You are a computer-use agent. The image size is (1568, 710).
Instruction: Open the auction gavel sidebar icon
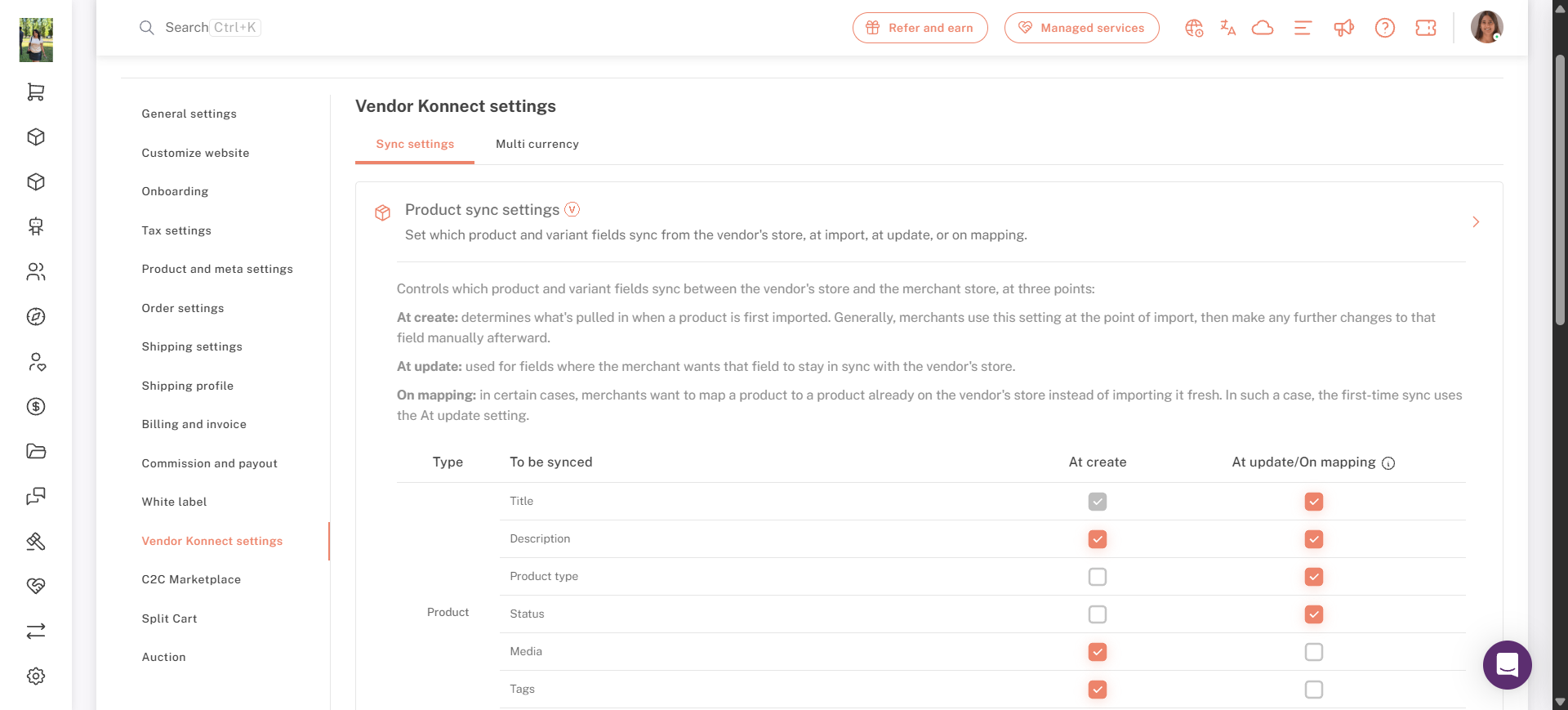(36, 542)
